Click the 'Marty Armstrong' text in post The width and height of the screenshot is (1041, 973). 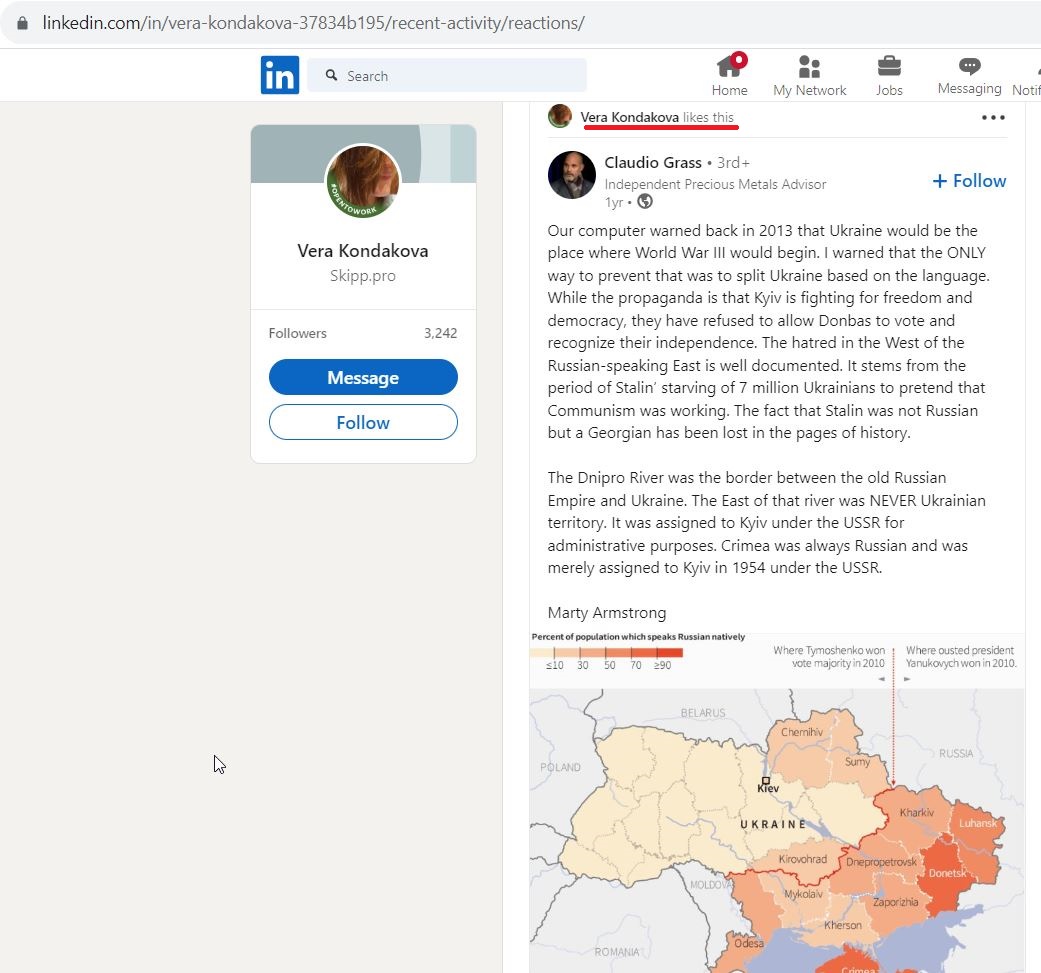coord(607,613)
